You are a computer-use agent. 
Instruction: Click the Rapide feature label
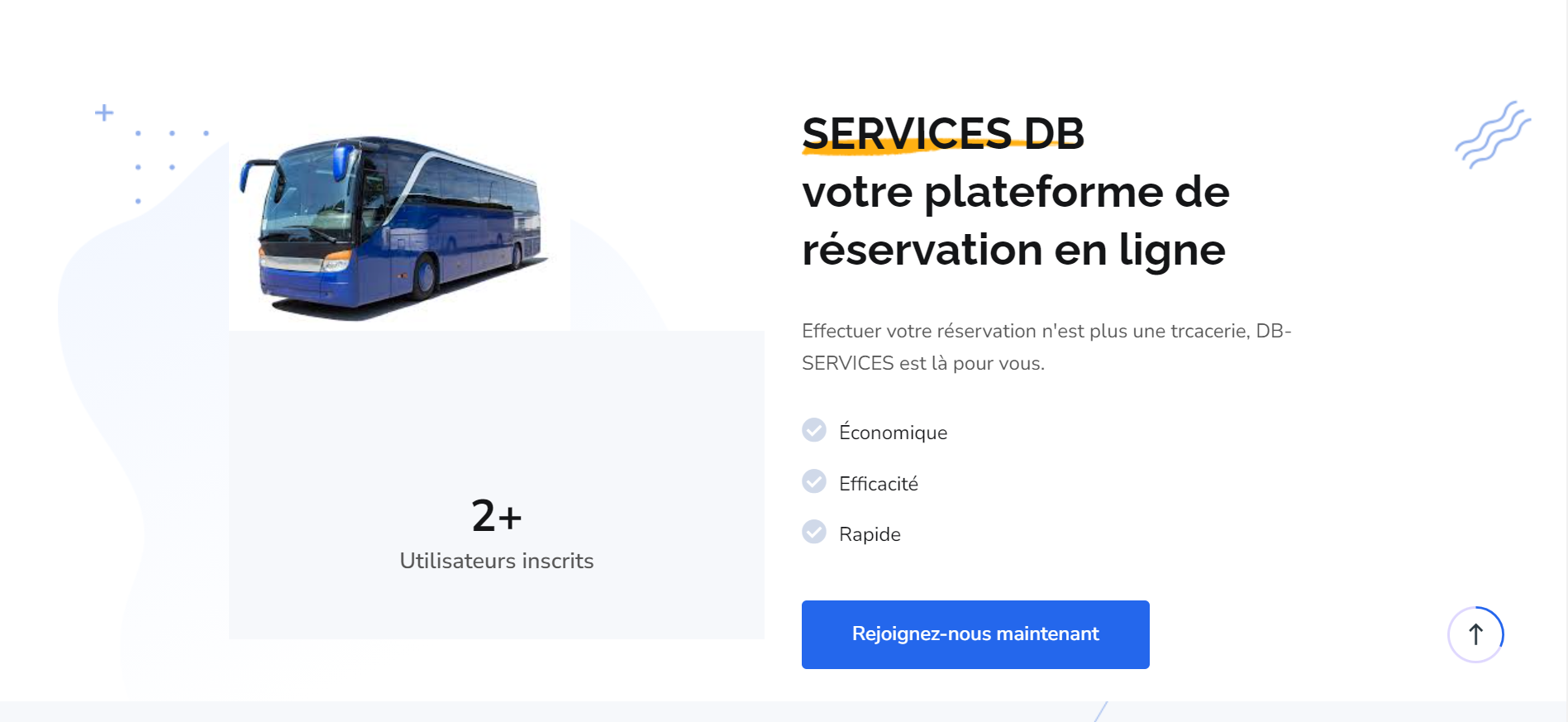[x=870, y=534]
